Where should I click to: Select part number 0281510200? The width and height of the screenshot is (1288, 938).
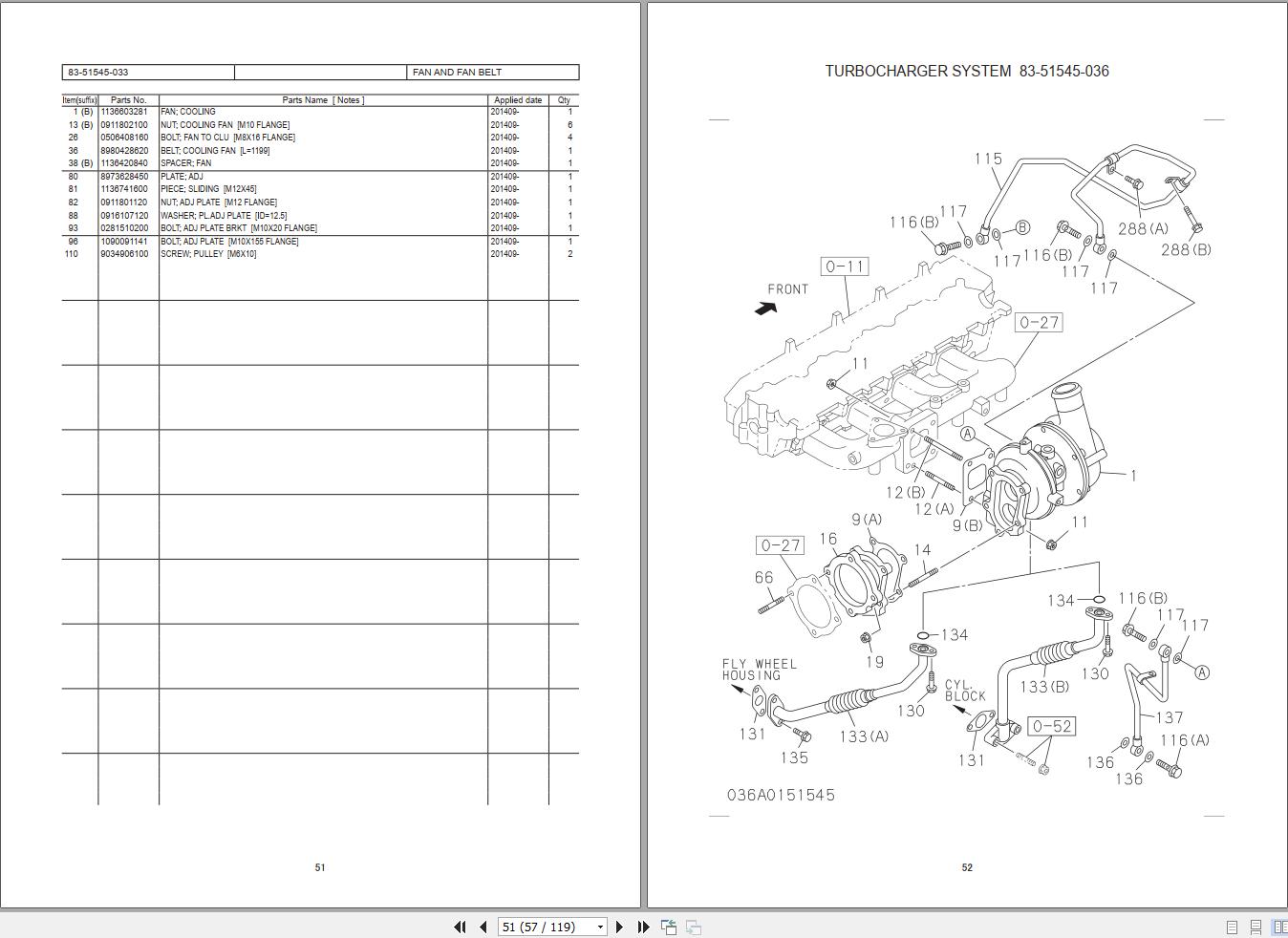pos(124,228)
